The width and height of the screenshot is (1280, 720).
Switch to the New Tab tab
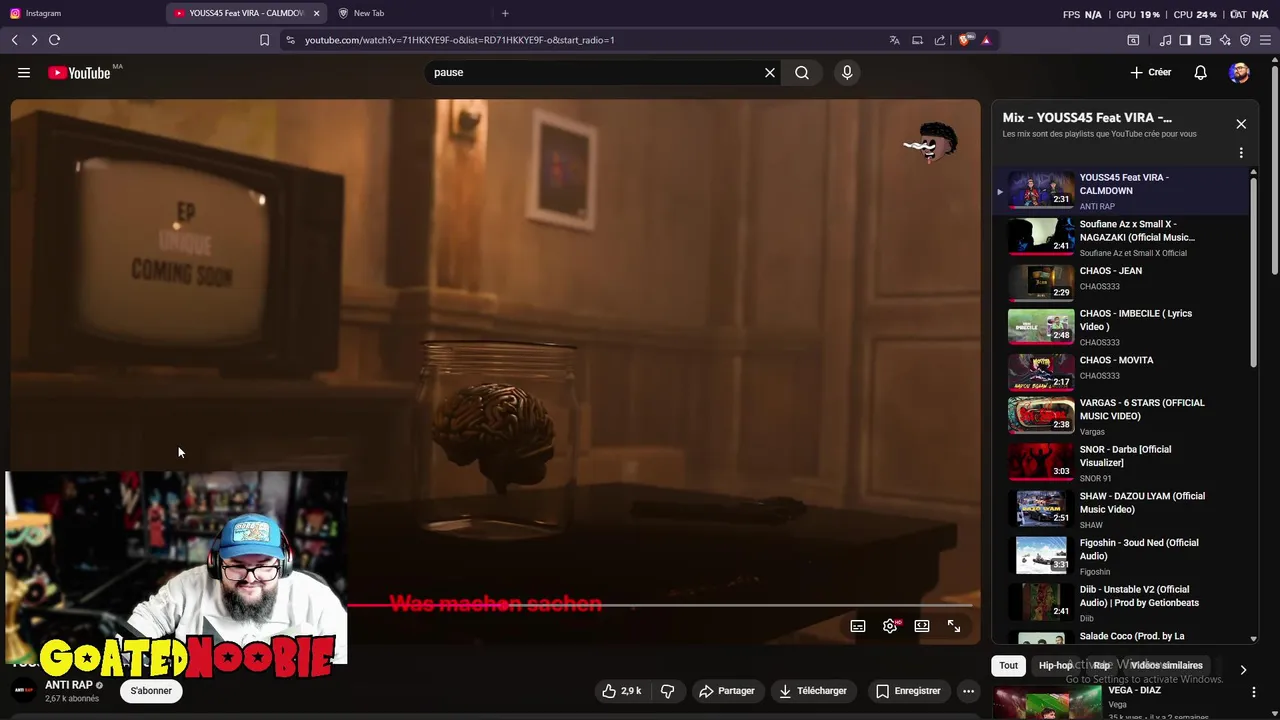(x=410, y=13)
